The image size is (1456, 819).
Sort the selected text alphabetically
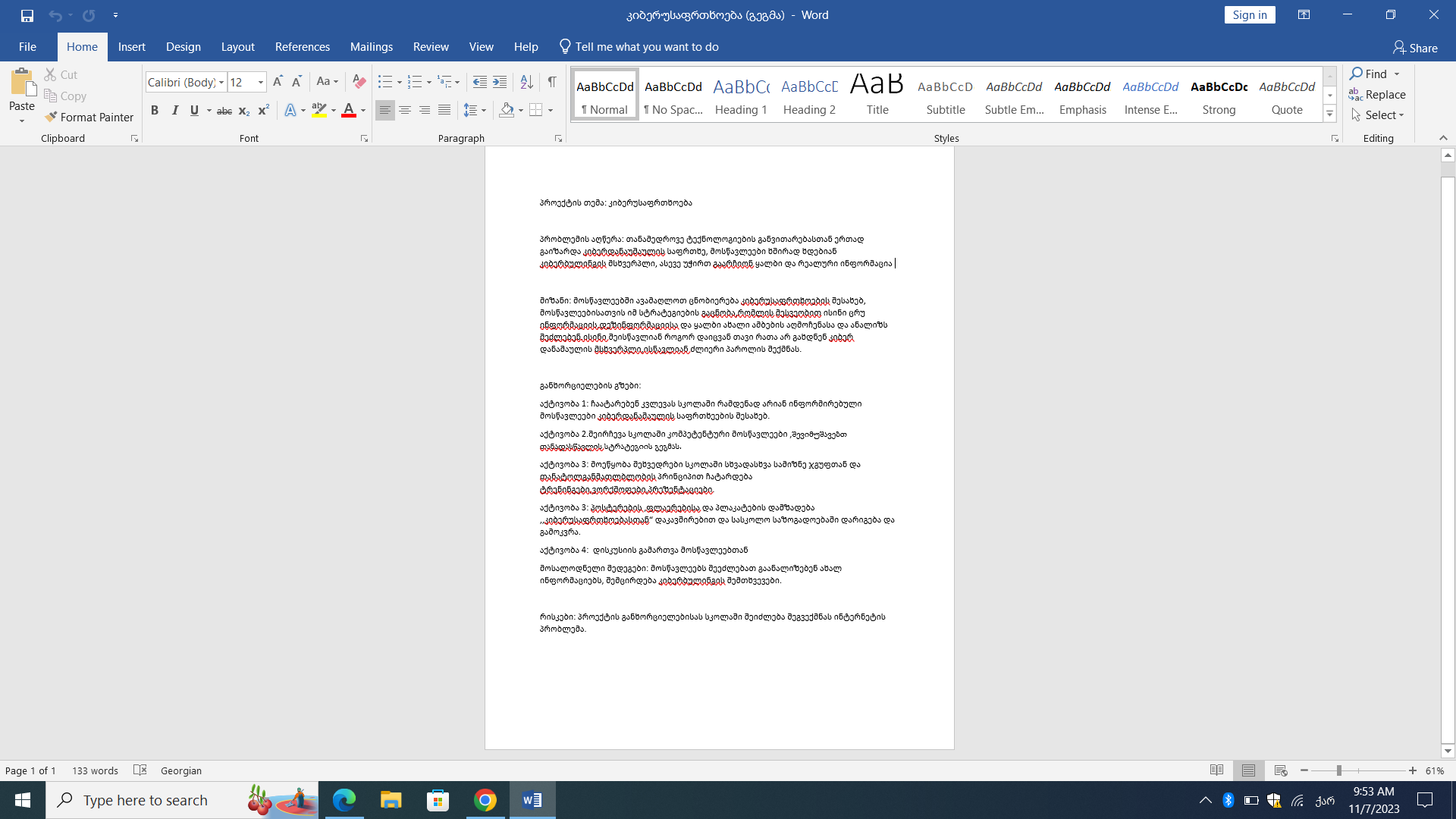coord(526,82)
